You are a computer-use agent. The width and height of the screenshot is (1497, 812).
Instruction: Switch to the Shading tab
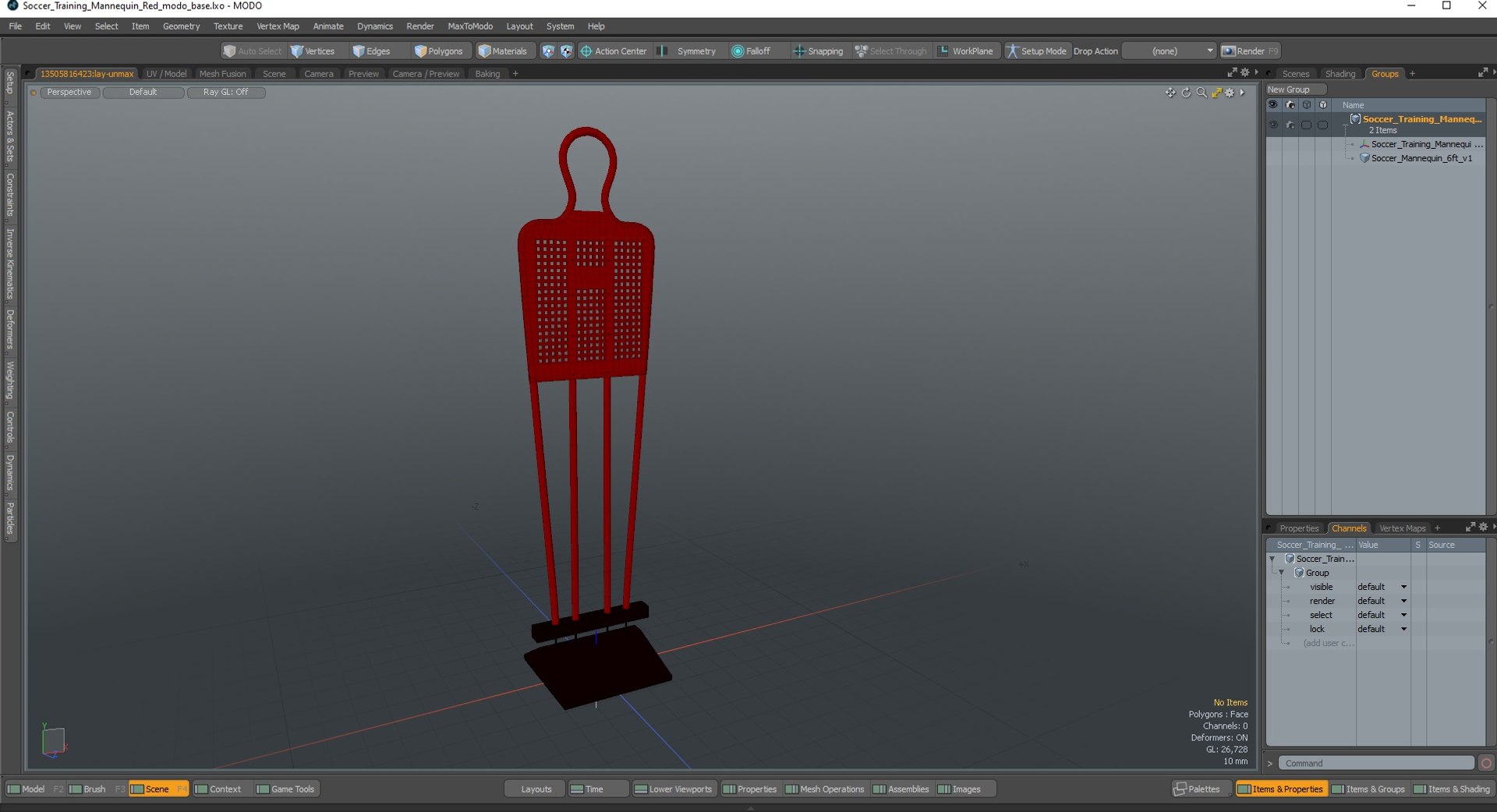(1340, 74)
